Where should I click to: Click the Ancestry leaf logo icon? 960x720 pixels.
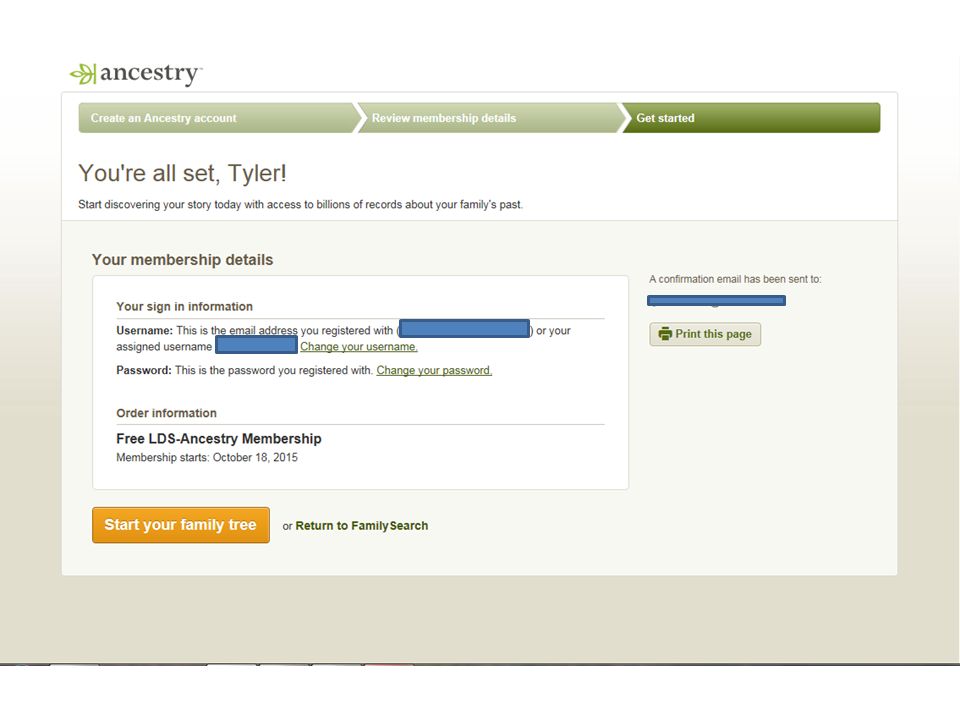coord(83,74)
